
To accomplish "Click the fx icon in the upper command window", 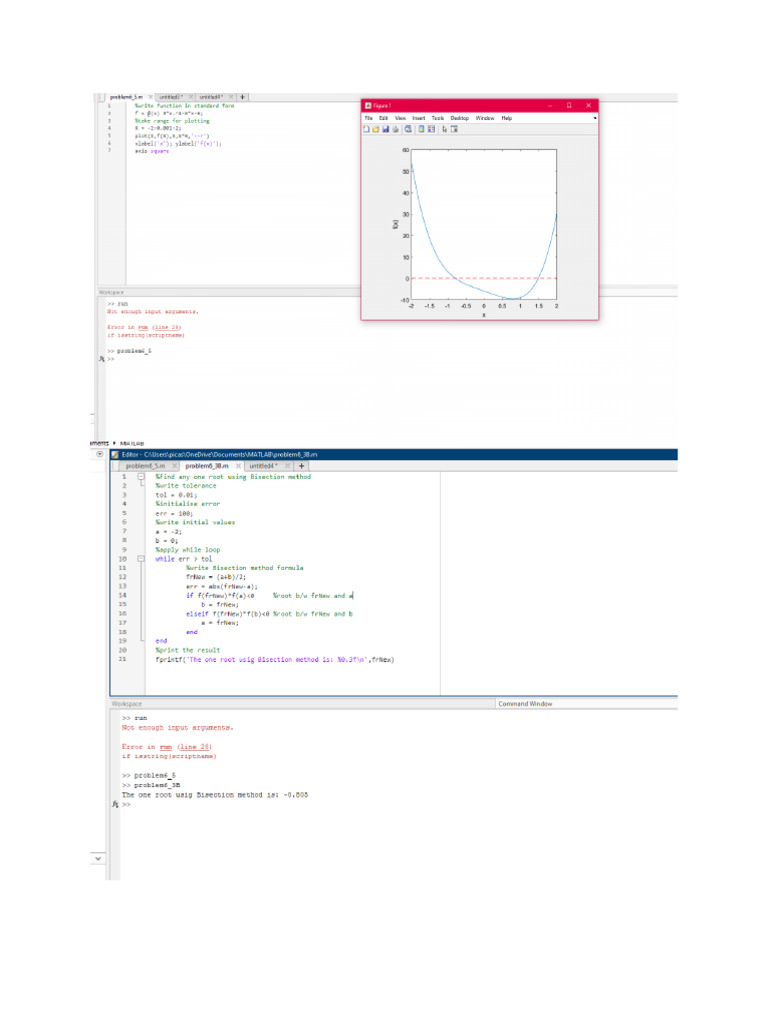I will click(x=101, y=359).
